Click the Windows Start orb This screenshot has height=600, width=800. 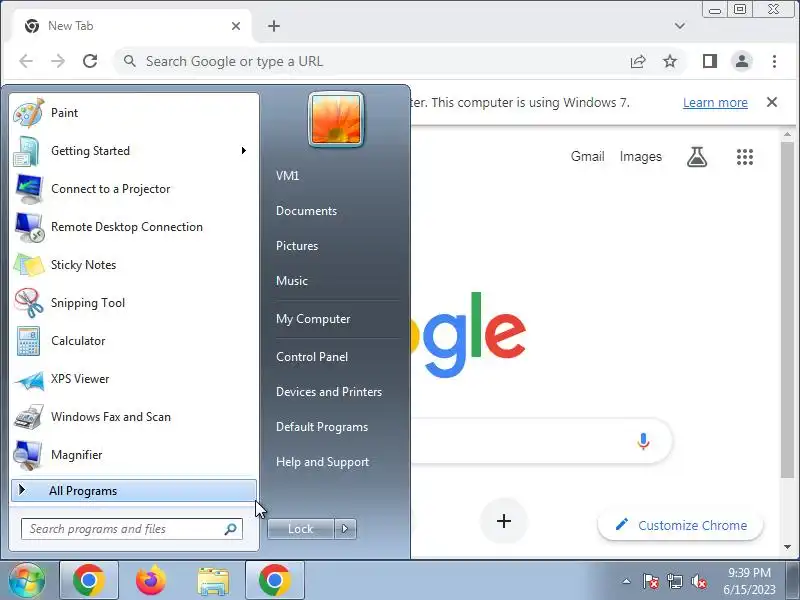27,580
